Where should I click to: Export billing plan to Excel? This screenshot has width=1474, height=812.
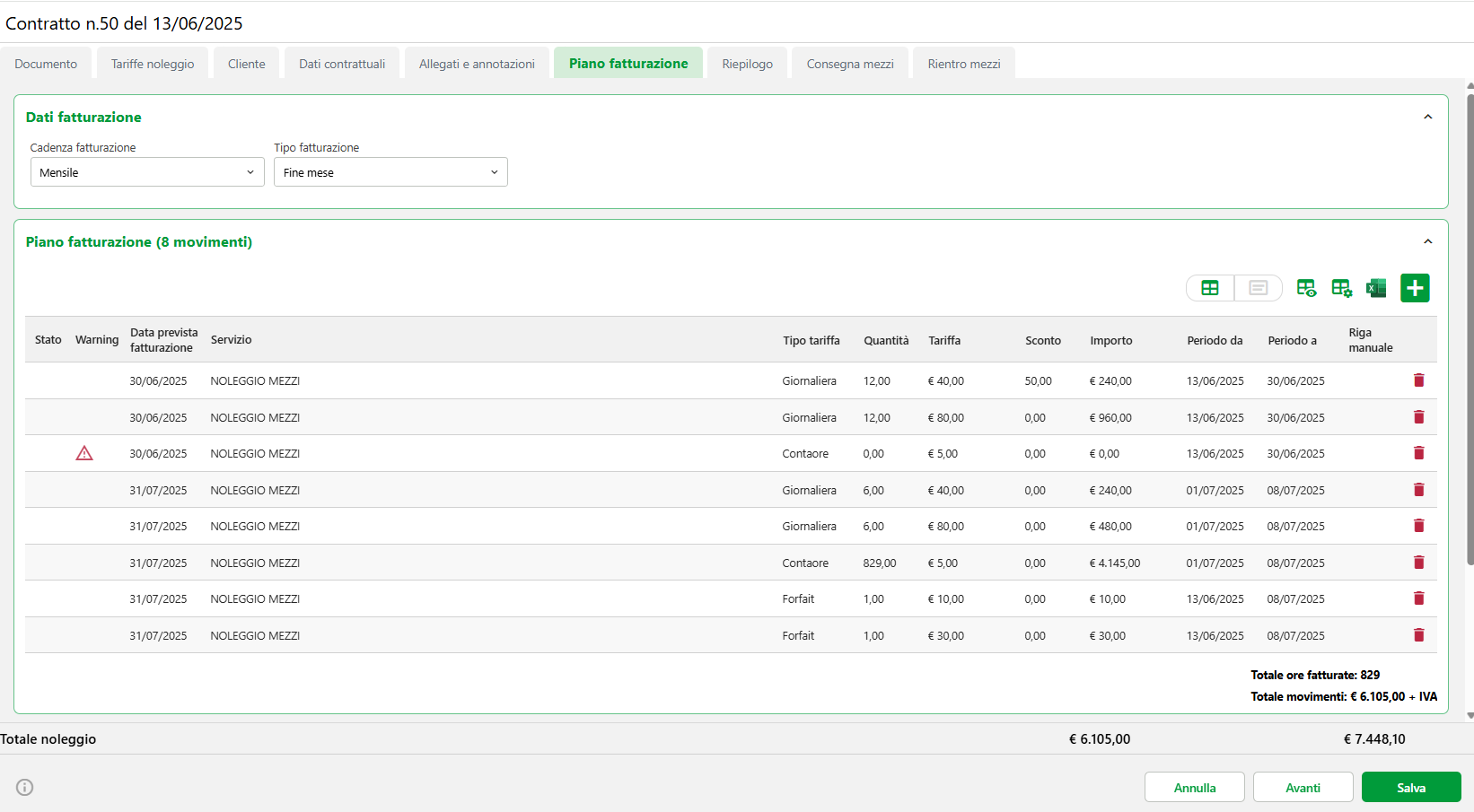tap(1376, 288)
